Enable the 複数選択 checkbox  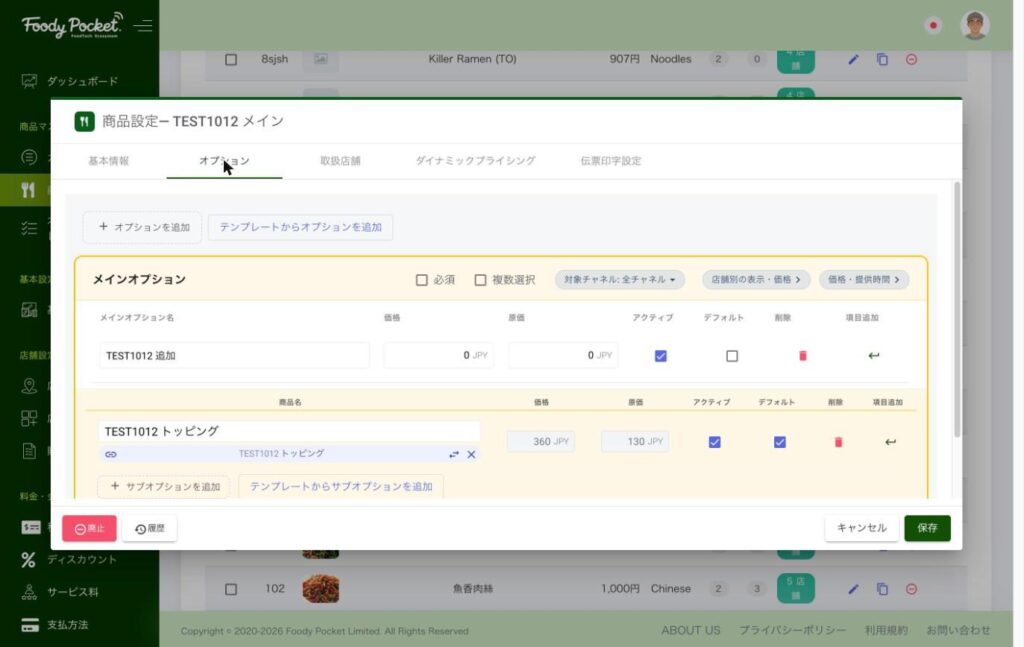point(480,280)
